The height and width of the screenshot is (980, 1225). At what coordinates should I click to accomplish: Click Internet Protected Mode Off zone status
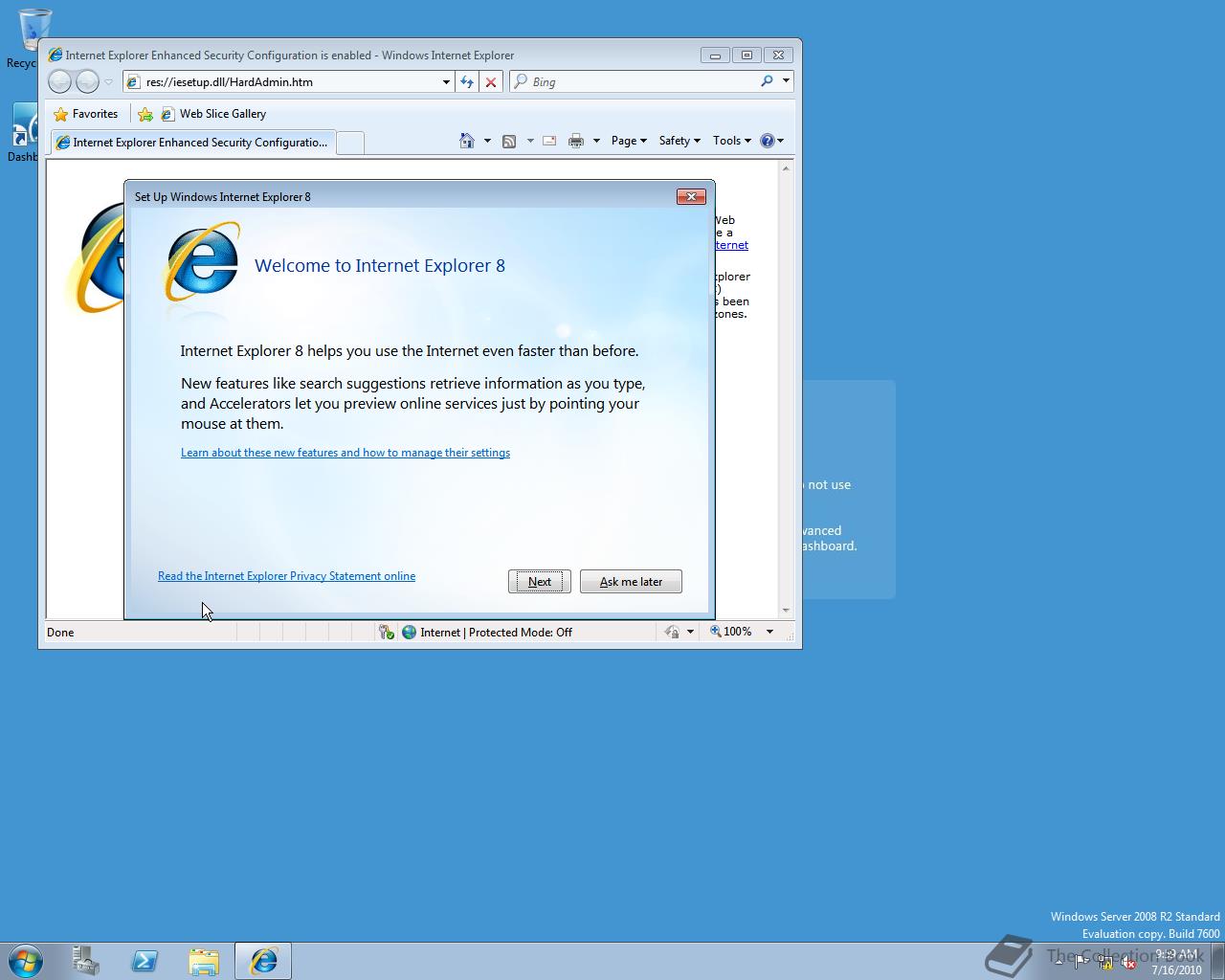(x=488, y=632)
